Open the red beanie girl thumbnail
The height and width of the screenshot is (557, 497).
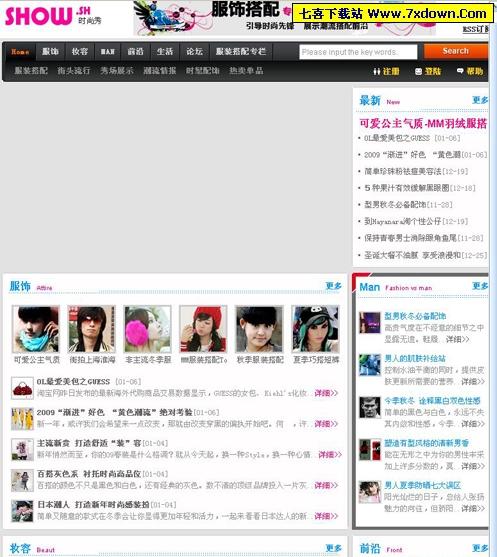point(203,329)
